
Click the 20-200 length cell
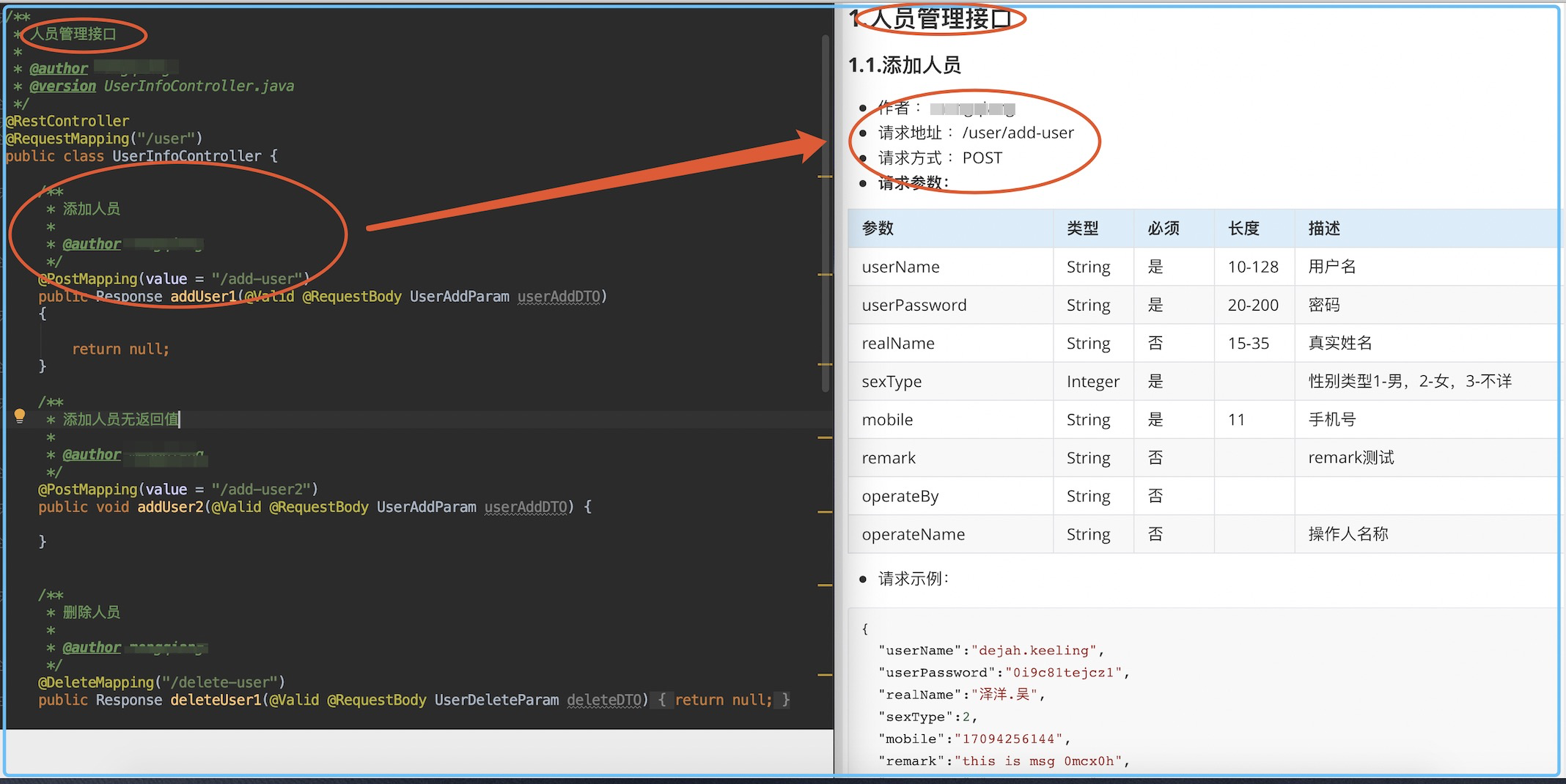pyautogui.click(x=1253, y=305)
